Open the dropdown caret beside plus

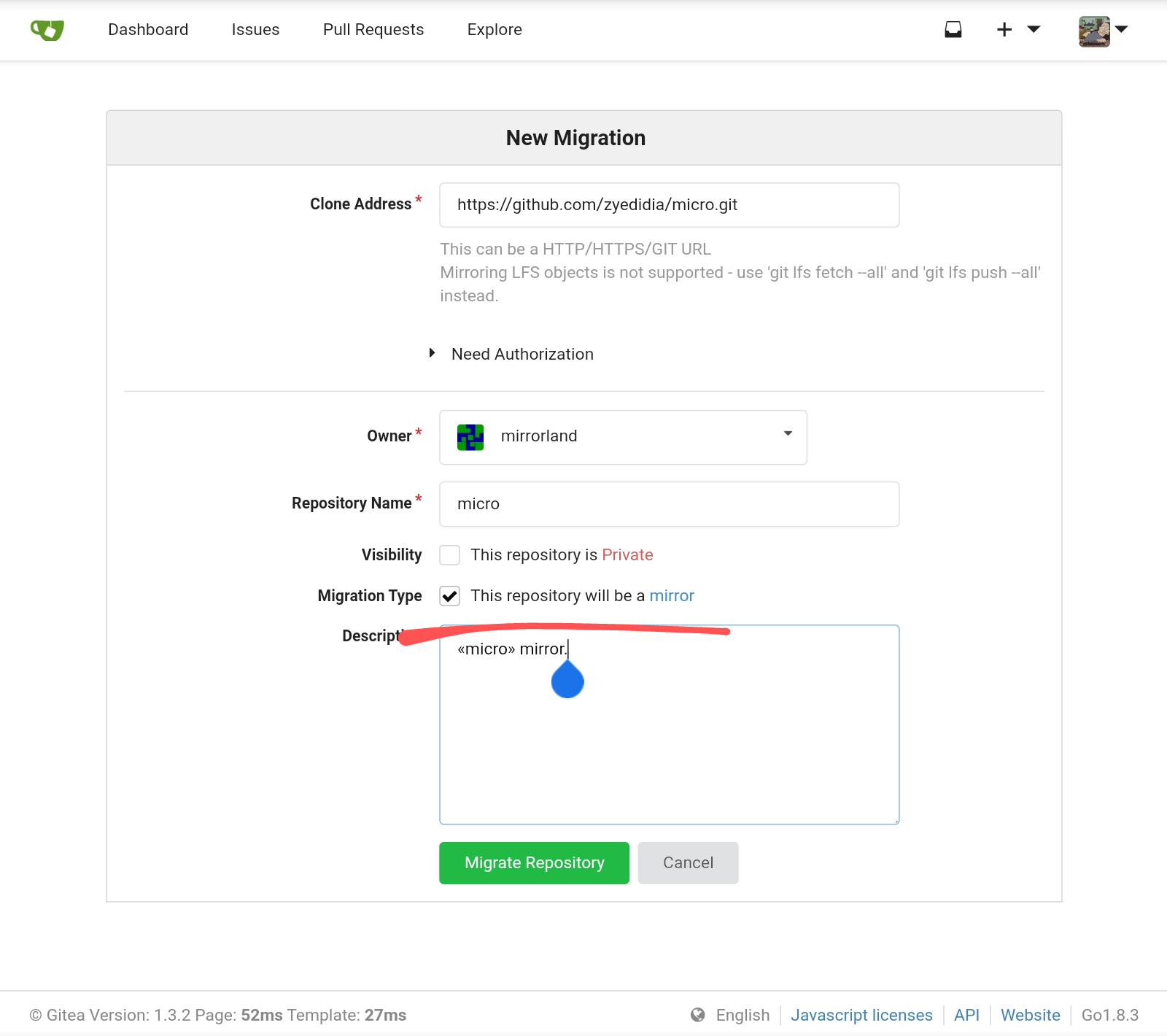[1034, 30]
